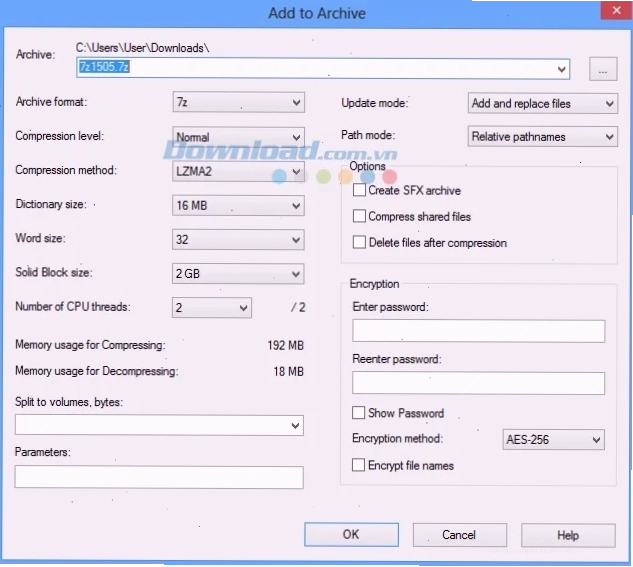This screenshot has width=633, height=567.
Task: Click the browse "..." button beside Archive
Action: (603, 69)
